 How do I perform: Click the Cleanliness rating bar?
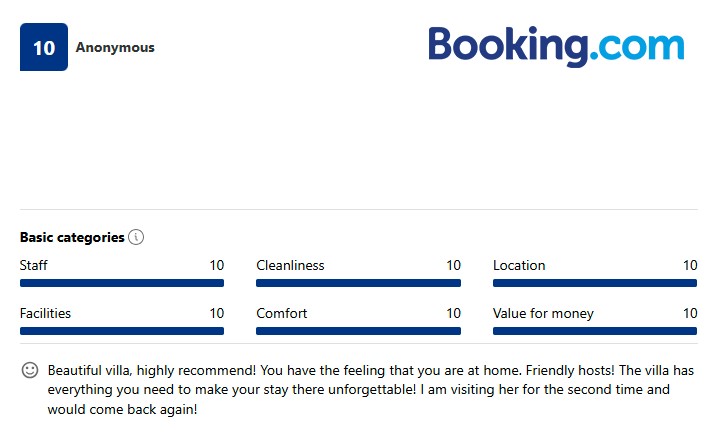358,283
